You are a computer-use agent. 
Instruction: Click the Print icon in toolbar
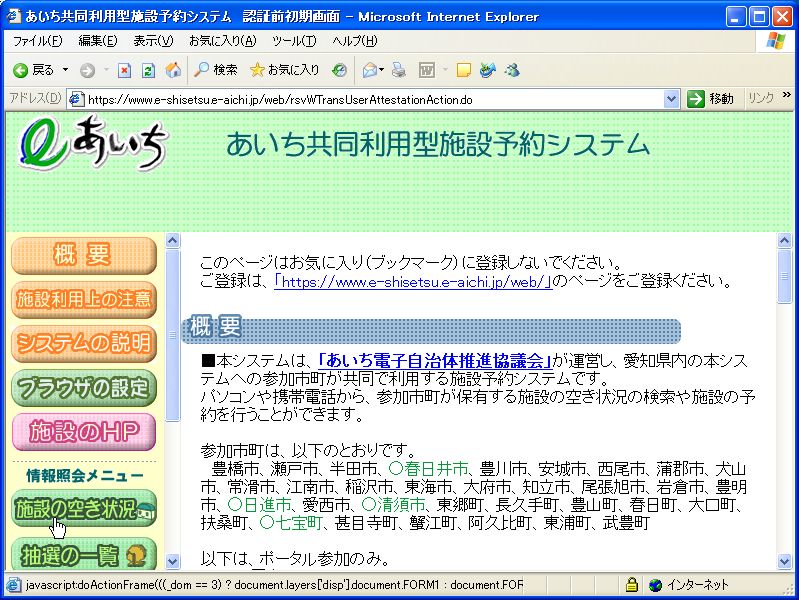[x=399, y=70]
